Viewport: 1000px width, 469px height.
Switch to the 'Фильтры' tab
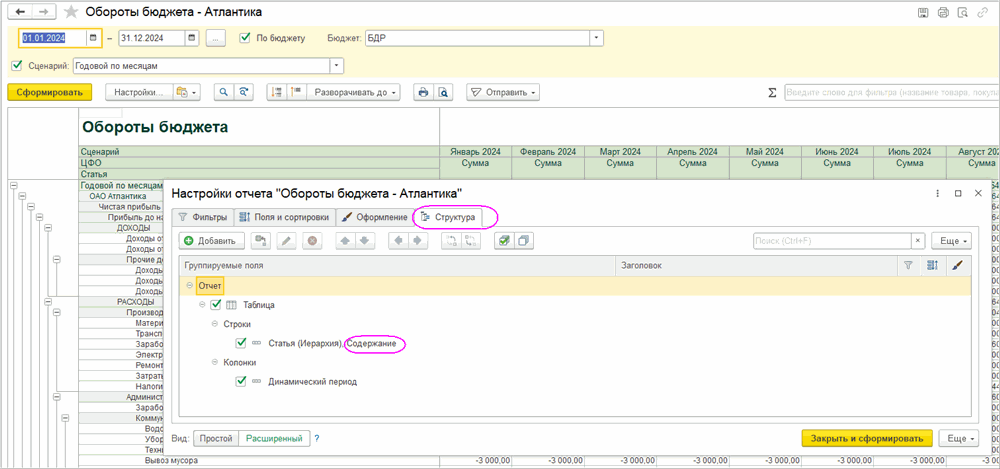pyautogui.click(x=202, y=216)
